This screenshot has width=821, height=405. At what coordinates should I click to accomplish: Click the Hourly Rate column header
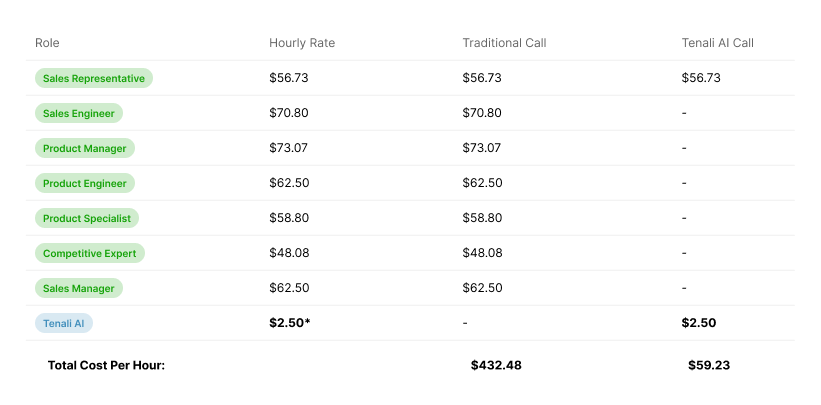302,43
